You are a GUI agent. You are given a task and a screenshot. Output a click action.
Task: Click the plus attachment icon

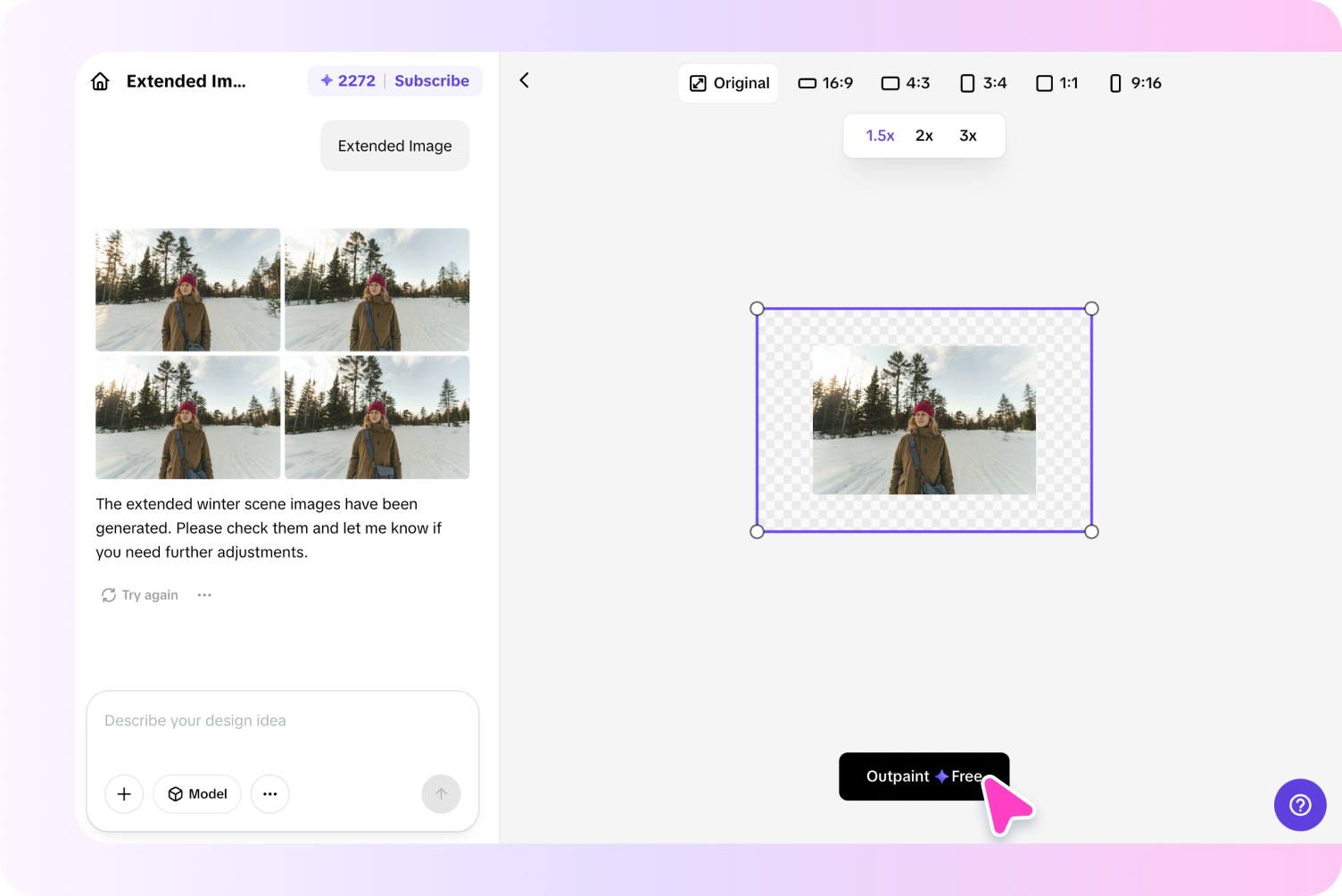124,794
